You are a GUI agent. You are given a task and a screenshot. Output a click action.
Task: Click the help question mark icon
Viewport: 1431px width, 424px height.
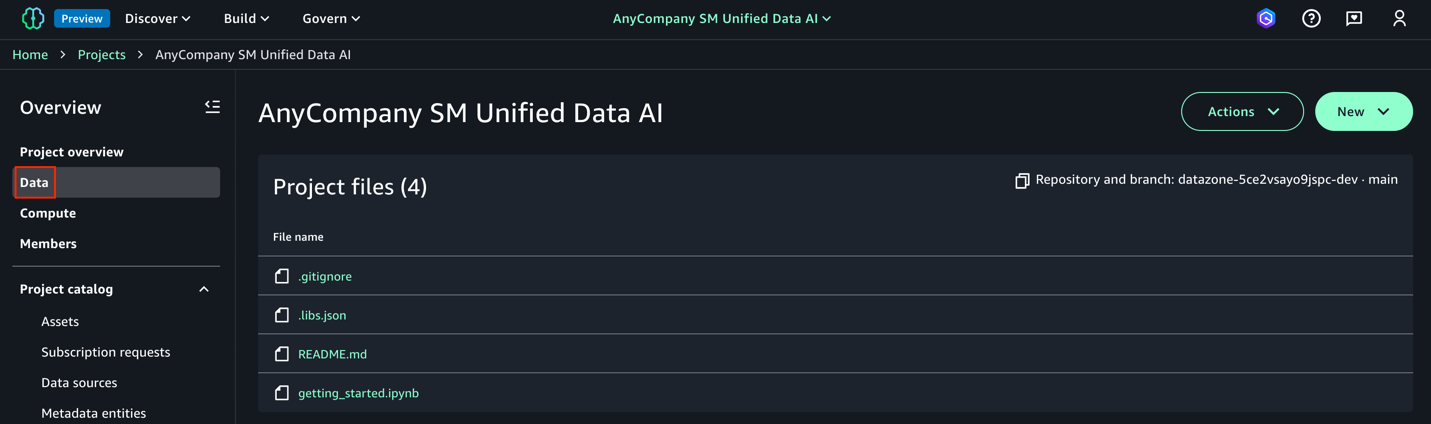pyautogui.click(x=1311, y=18)
